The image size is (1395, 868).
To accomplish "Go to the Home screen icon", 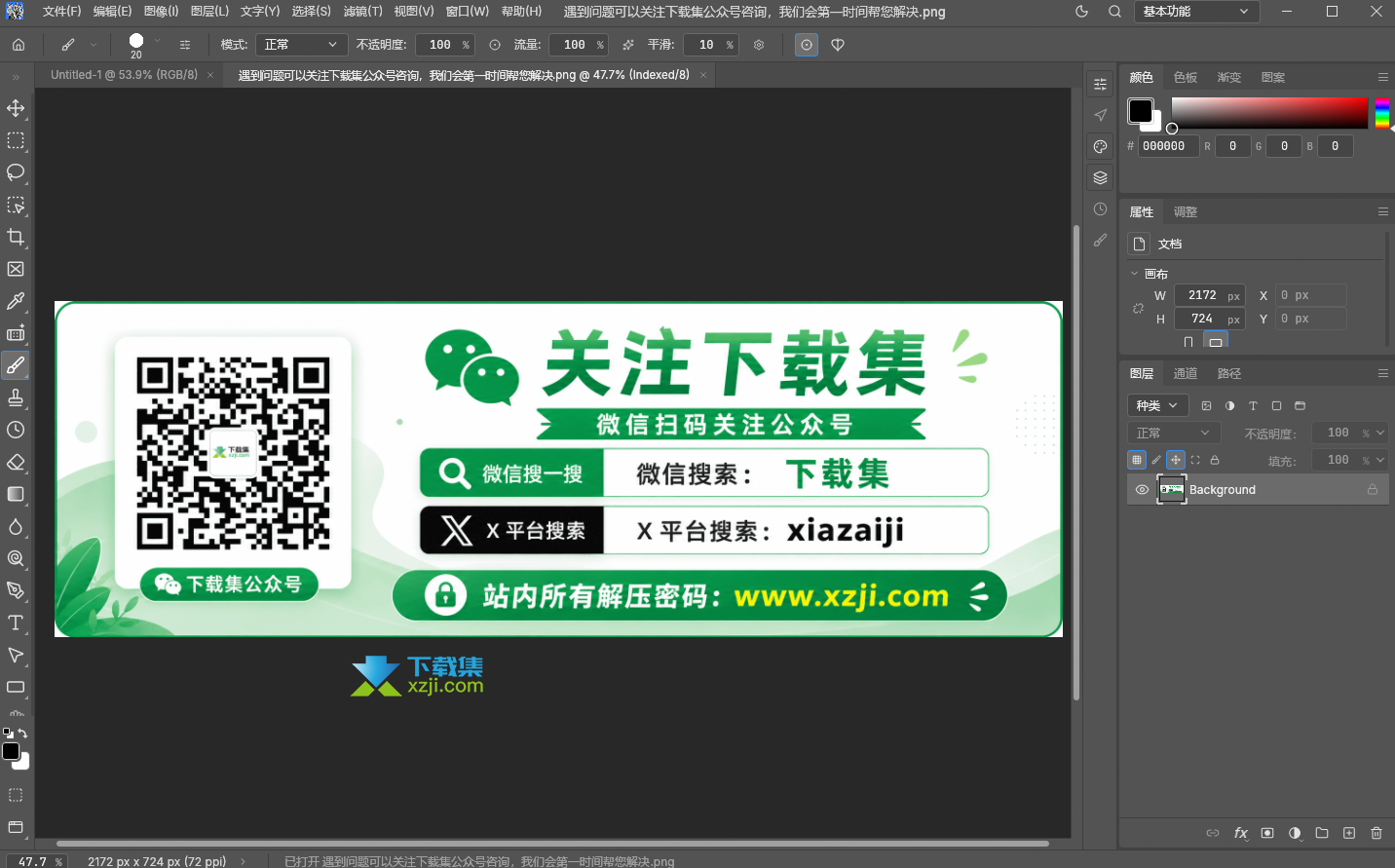I will [x=19, y=45].
